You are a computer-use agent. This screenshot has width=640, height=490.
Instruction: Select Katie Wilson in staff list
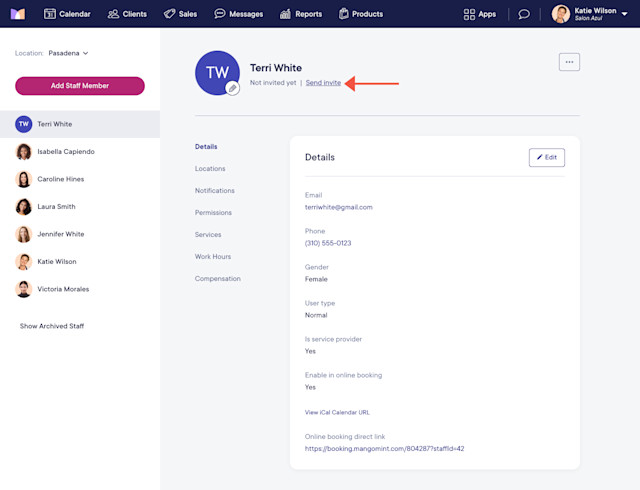(x=80, y=261)
